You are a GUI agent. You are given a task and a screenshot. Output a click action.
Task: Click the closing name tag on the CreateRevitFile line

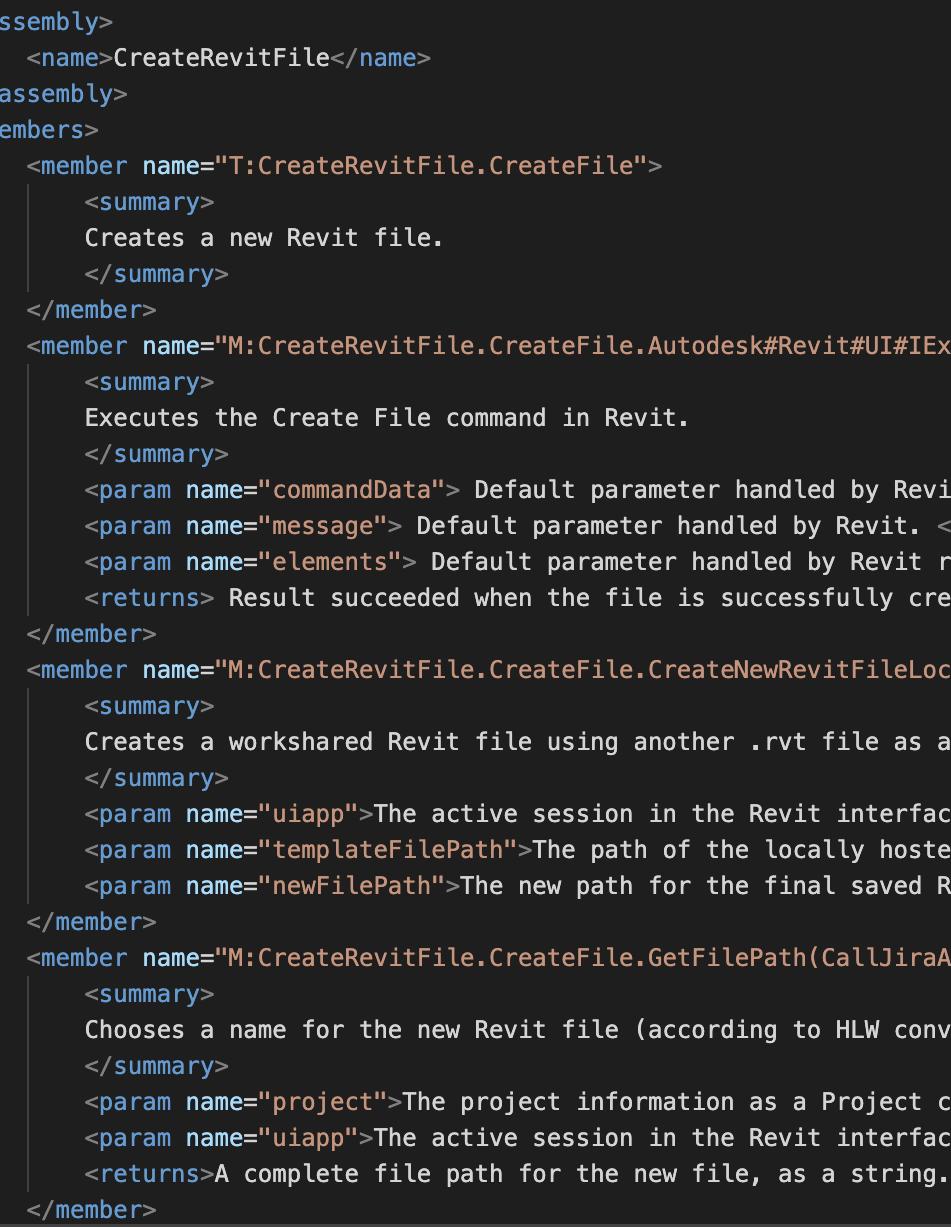point(380,58)
